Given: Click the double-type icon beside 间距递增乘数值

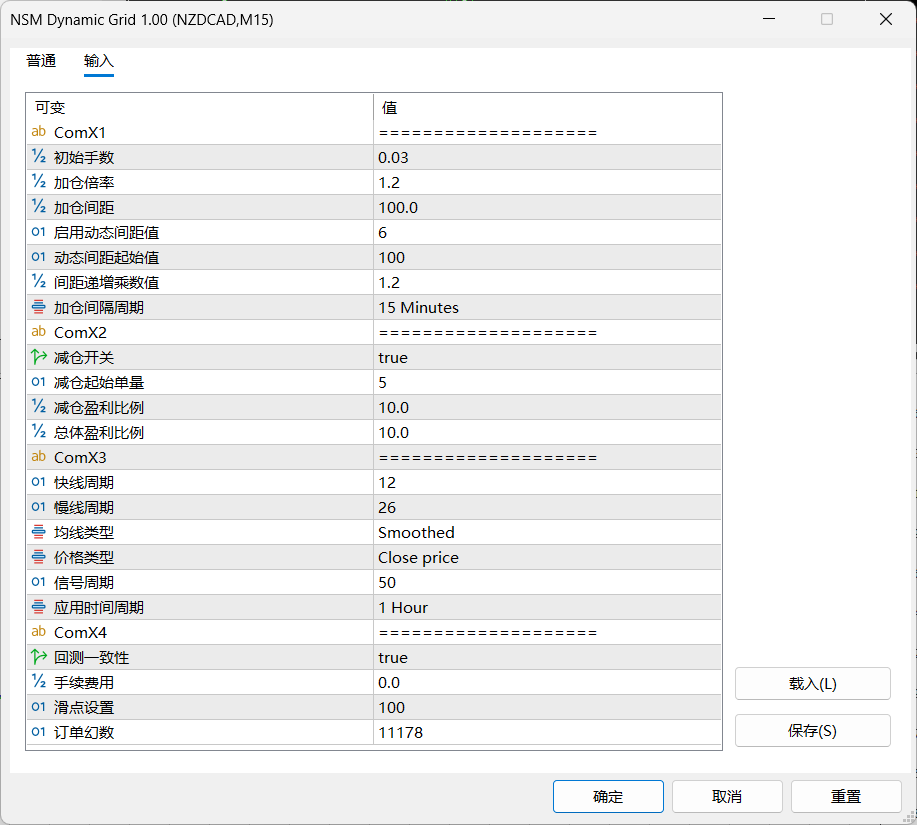Looking at the screenshot, I should [x=39, y=282].
